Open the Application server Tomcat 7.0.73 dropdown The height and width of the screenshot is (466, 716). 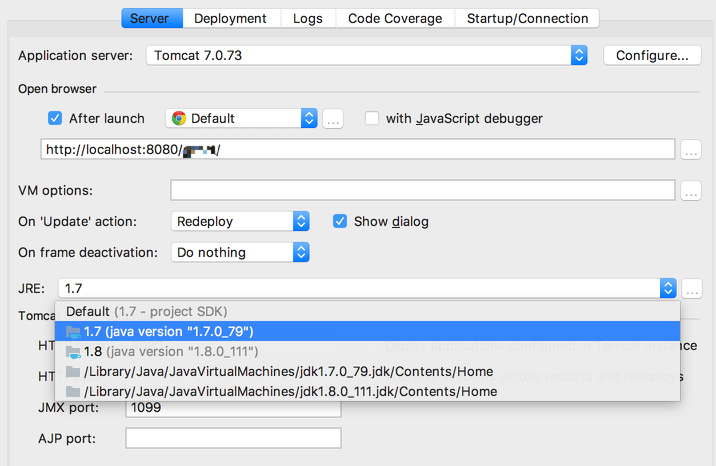tap(367, 55)
